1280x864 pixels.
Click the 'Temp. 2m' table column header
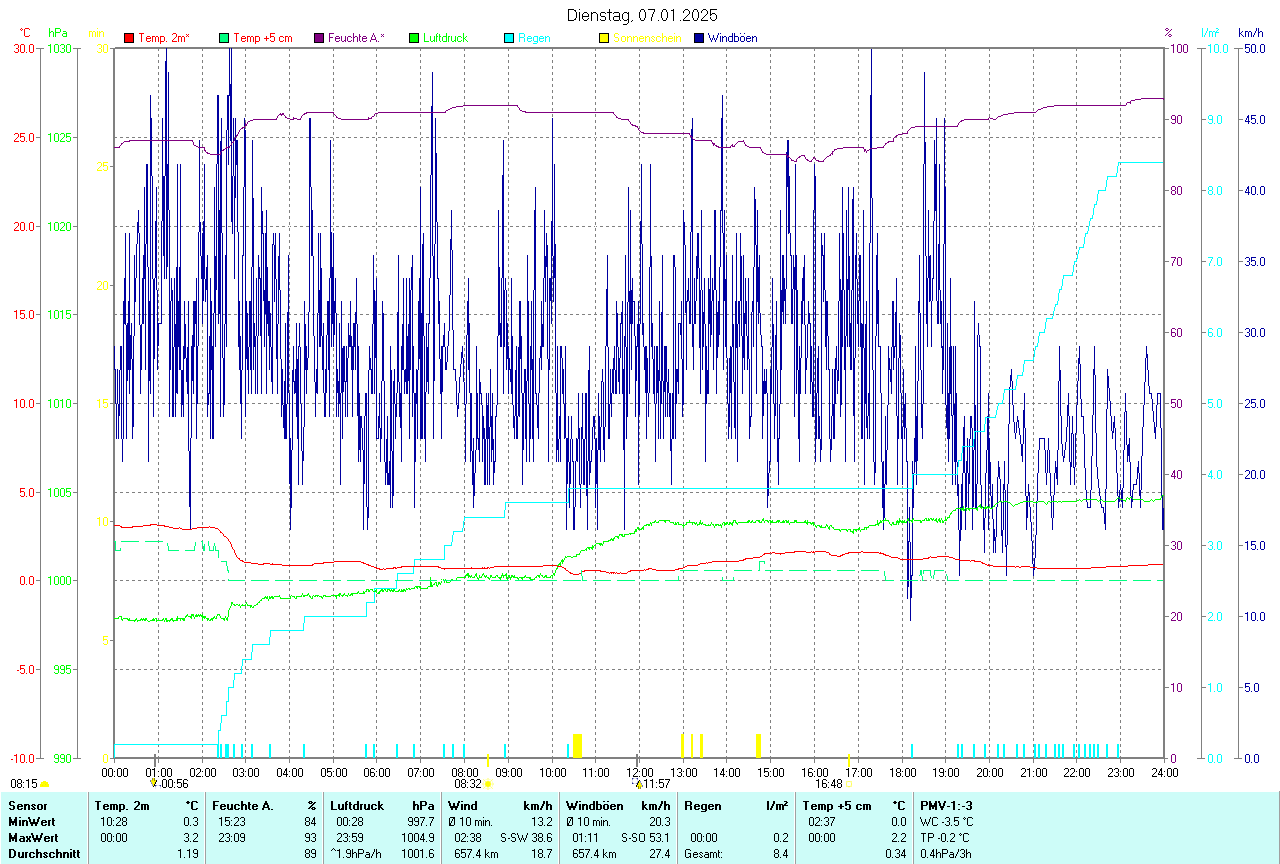[x=122, y=806]
